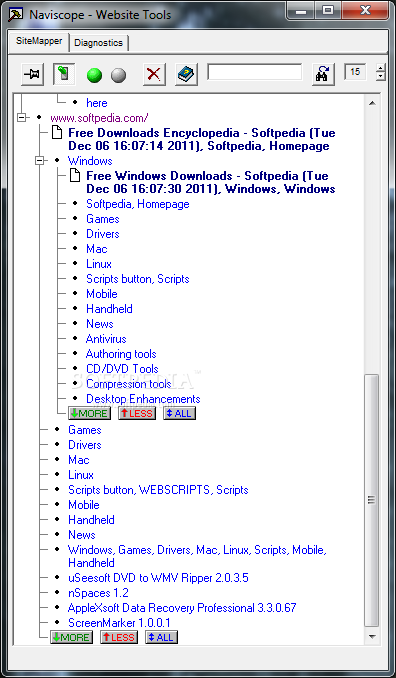Image resolution: width=396 pixels, height=678 pixels.
Task: Click the number field showing 15
Action: pos(355,72)
